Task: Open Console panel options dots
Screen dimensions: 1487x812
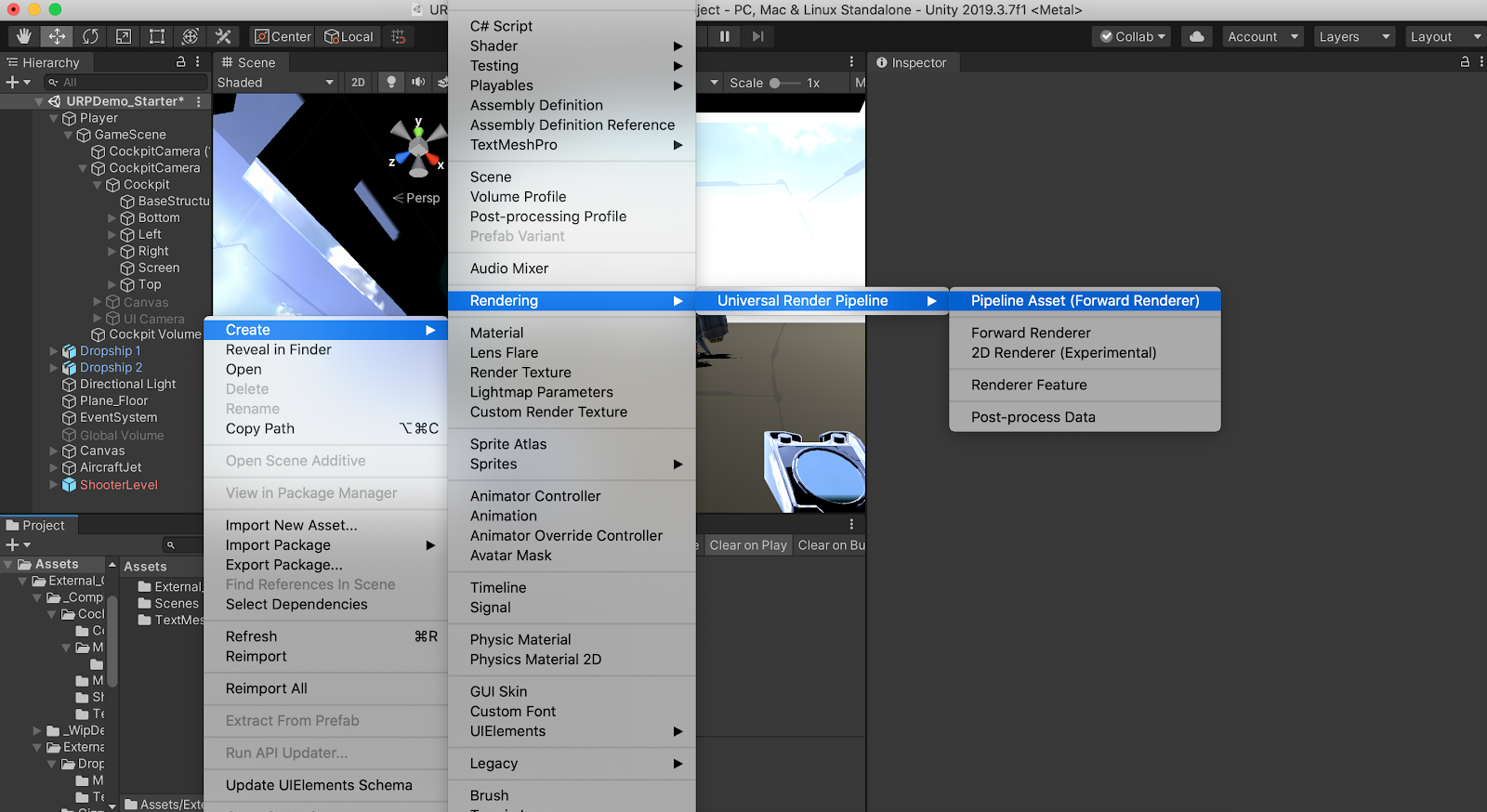Action: pyautogui.click(x=851, y=524)
